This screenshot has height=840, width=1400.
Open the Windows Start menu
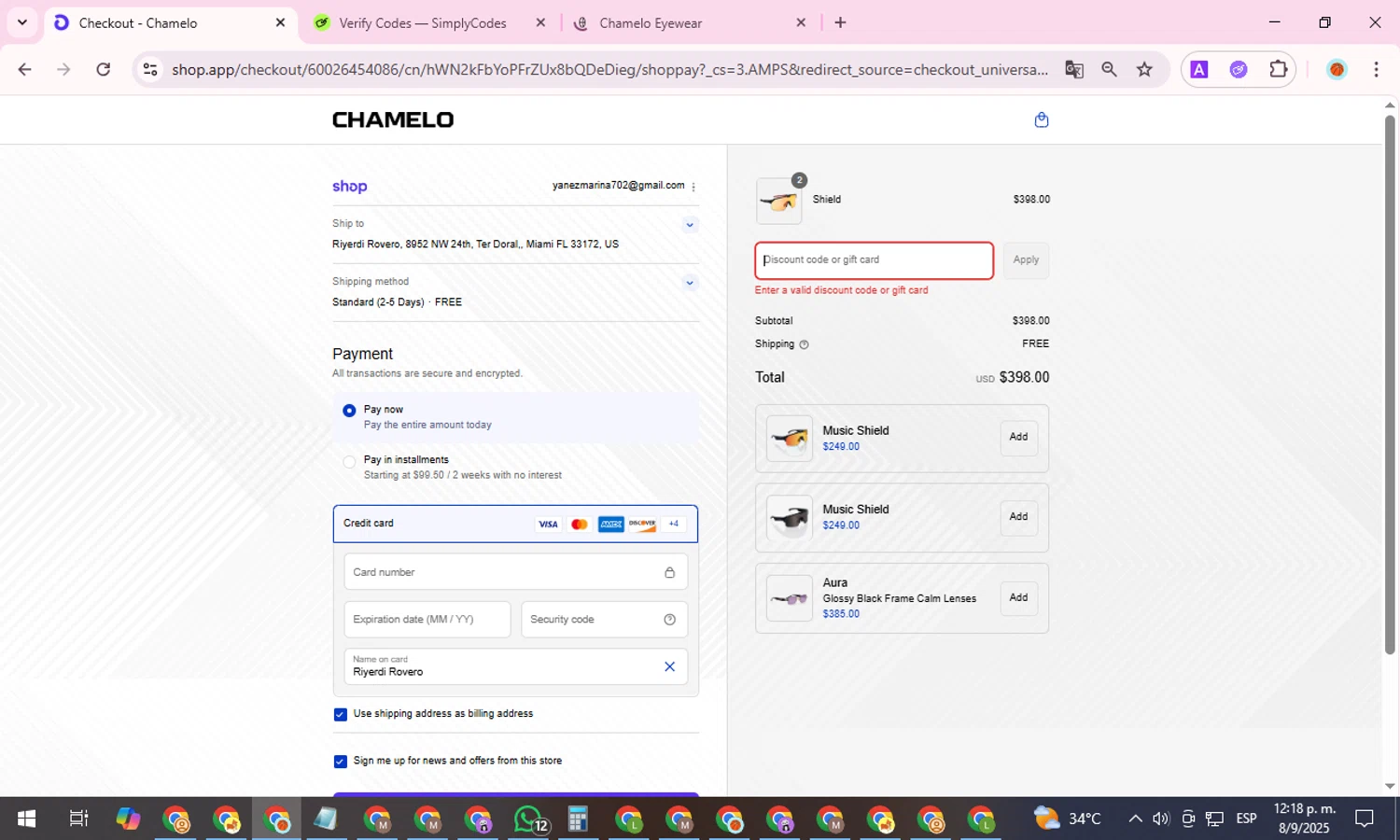[x=26, y=819]
